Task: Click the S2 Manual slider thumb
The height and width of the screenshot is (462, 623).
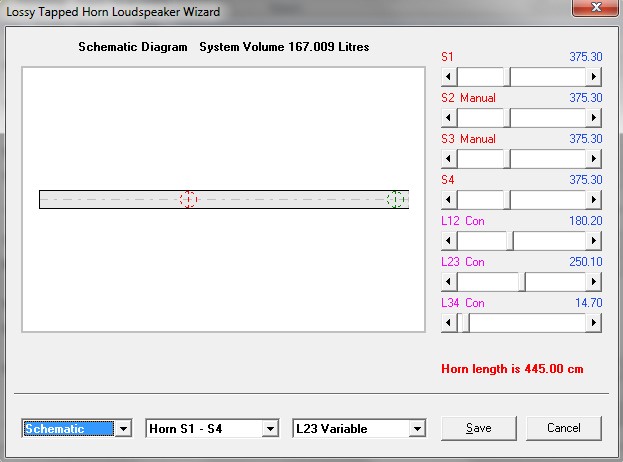Action: coord(507,118)
